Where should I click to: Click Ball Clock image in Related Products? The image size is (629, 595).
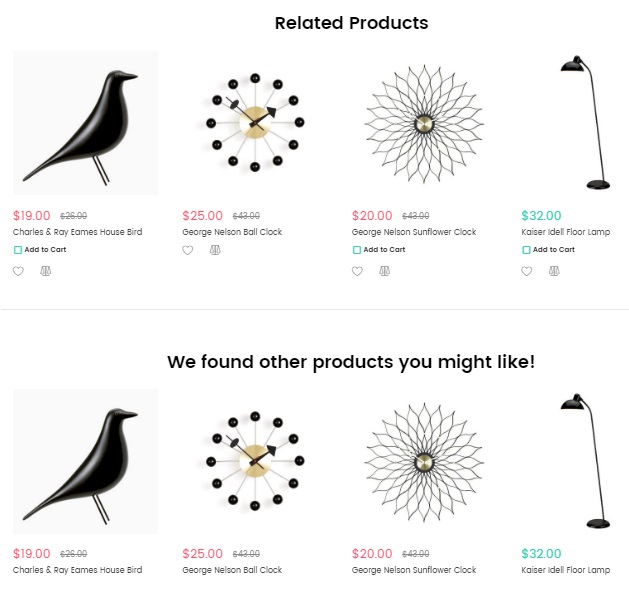click(x=254, y=123)
